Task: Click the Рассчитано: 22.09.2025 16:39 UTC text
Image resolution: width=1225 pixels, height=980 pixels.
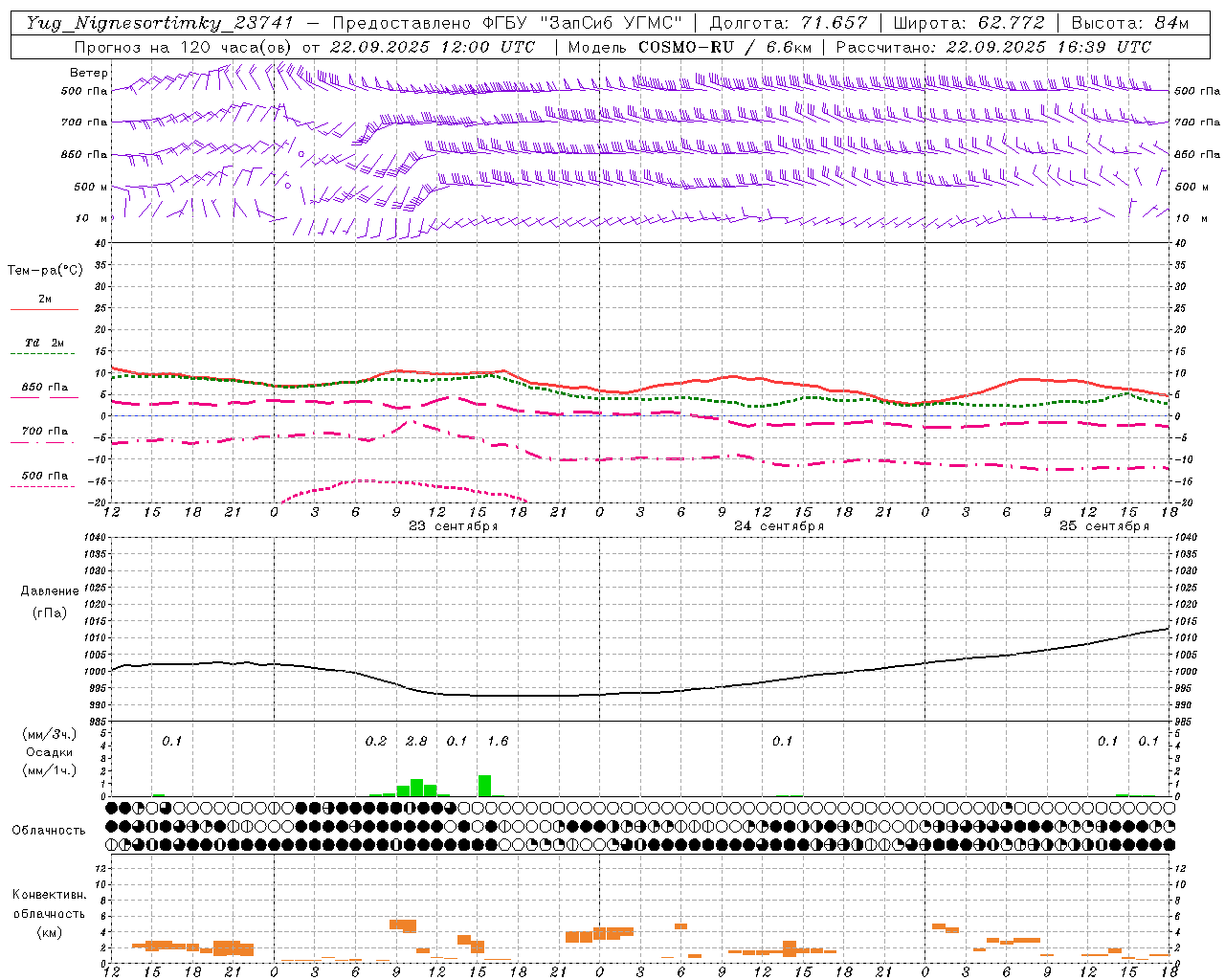Action: coord(993,47)
